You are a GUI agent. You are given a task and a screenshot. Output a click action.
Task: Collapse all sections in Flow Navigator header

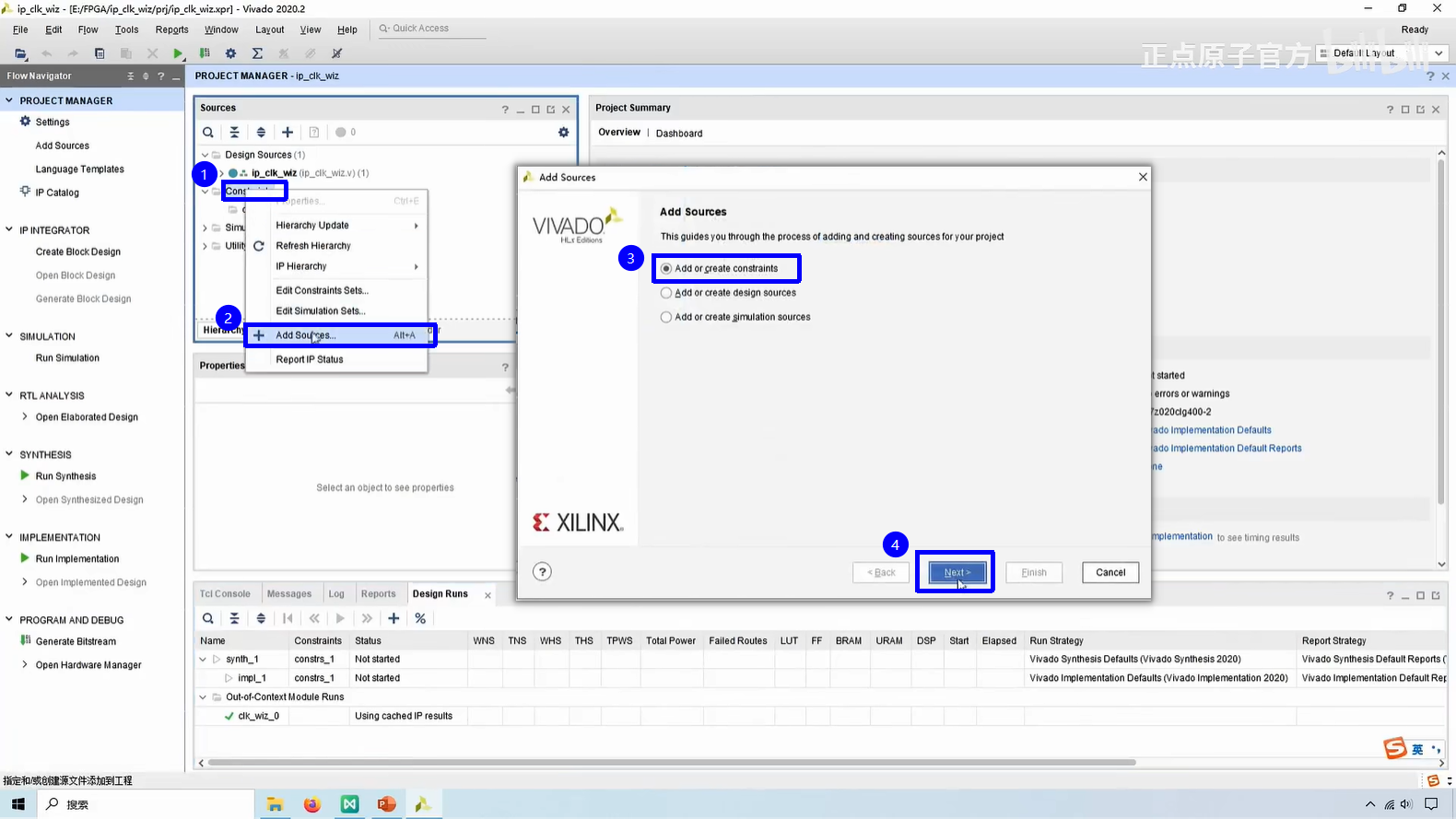coord(131,76)
